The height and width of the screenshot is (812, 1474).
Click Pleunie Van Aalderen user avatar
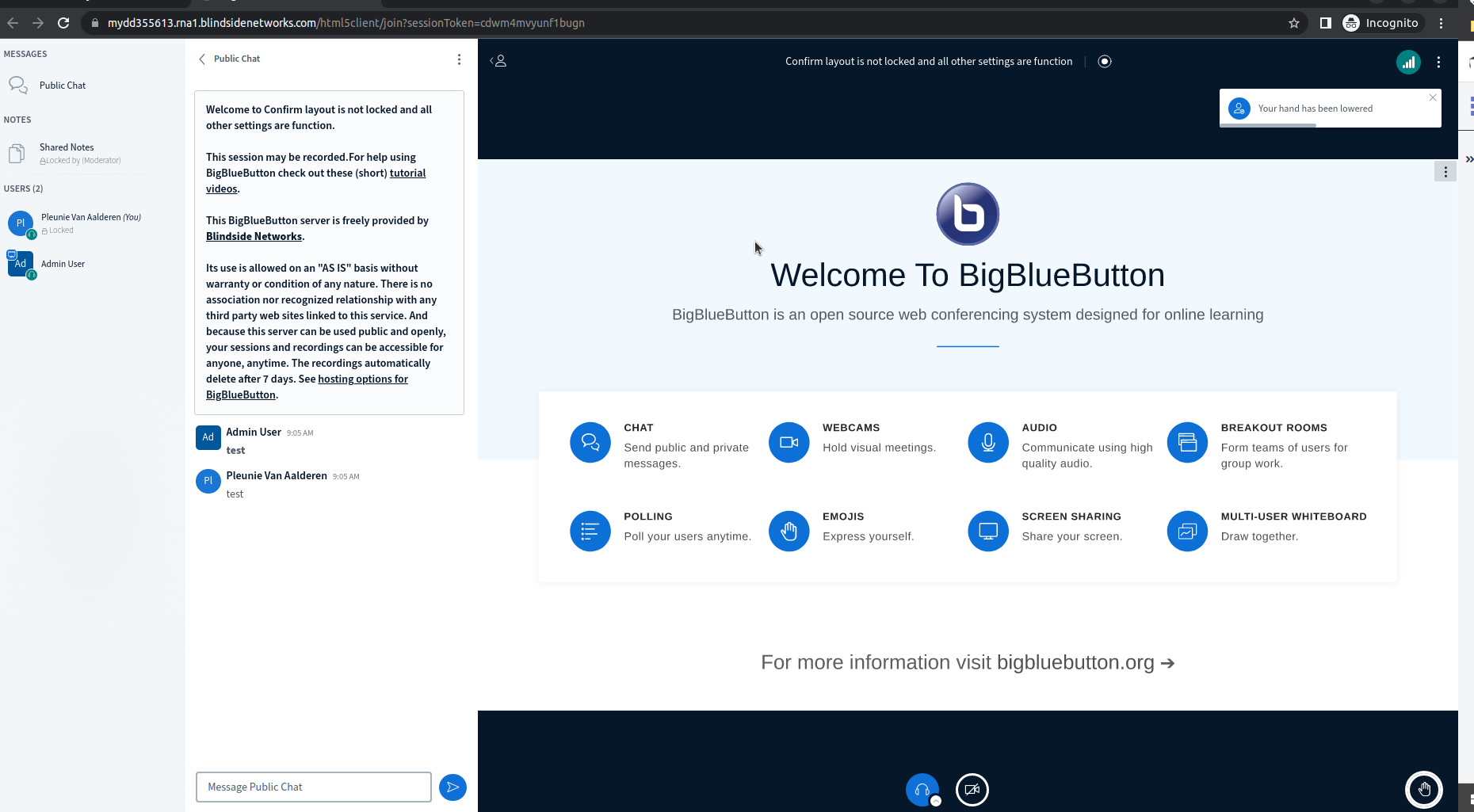[x=21, y=223]
